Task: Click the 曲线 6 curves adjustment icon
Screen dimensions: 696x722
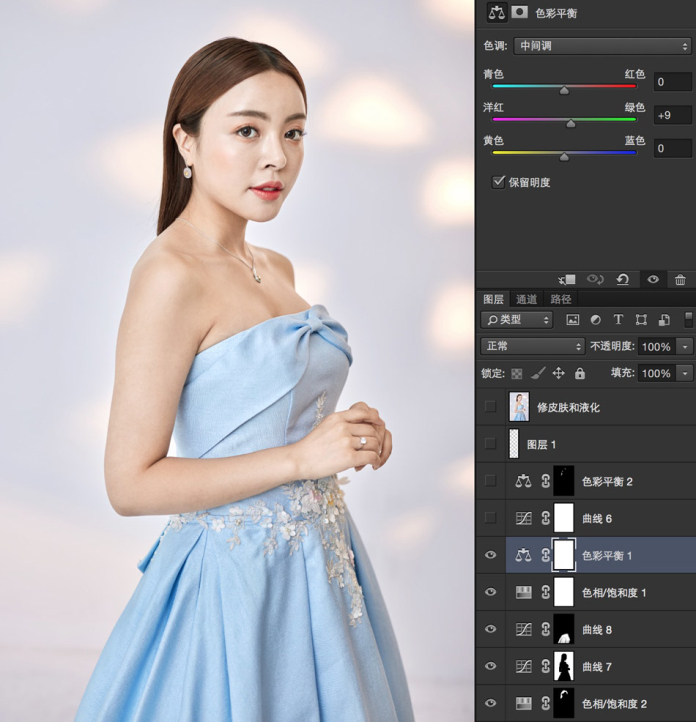Action: click(x=523, y=518)
